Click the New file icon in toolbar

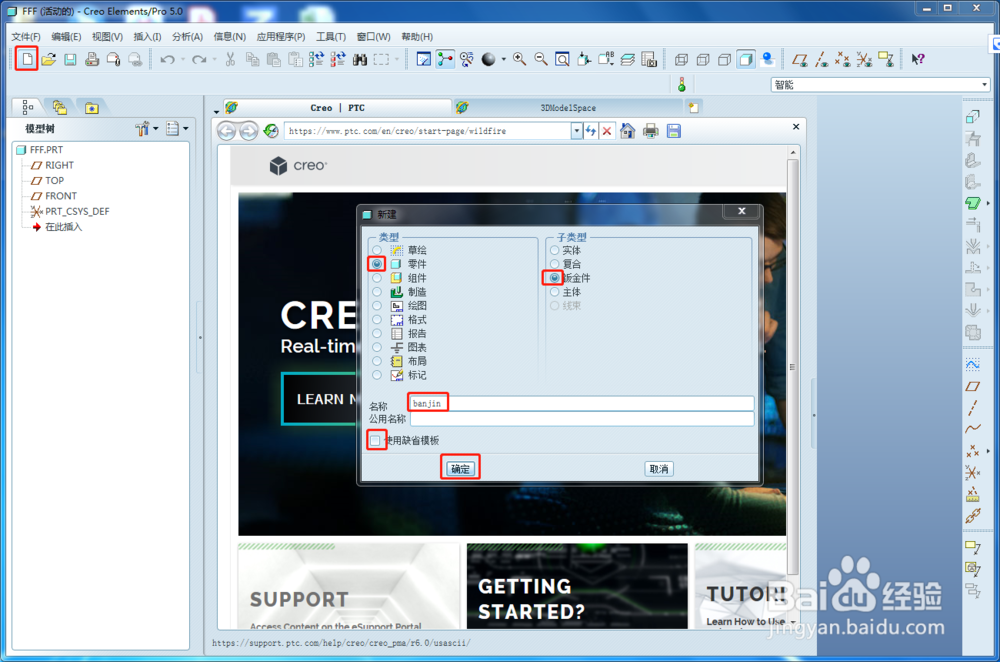[27, 59]
